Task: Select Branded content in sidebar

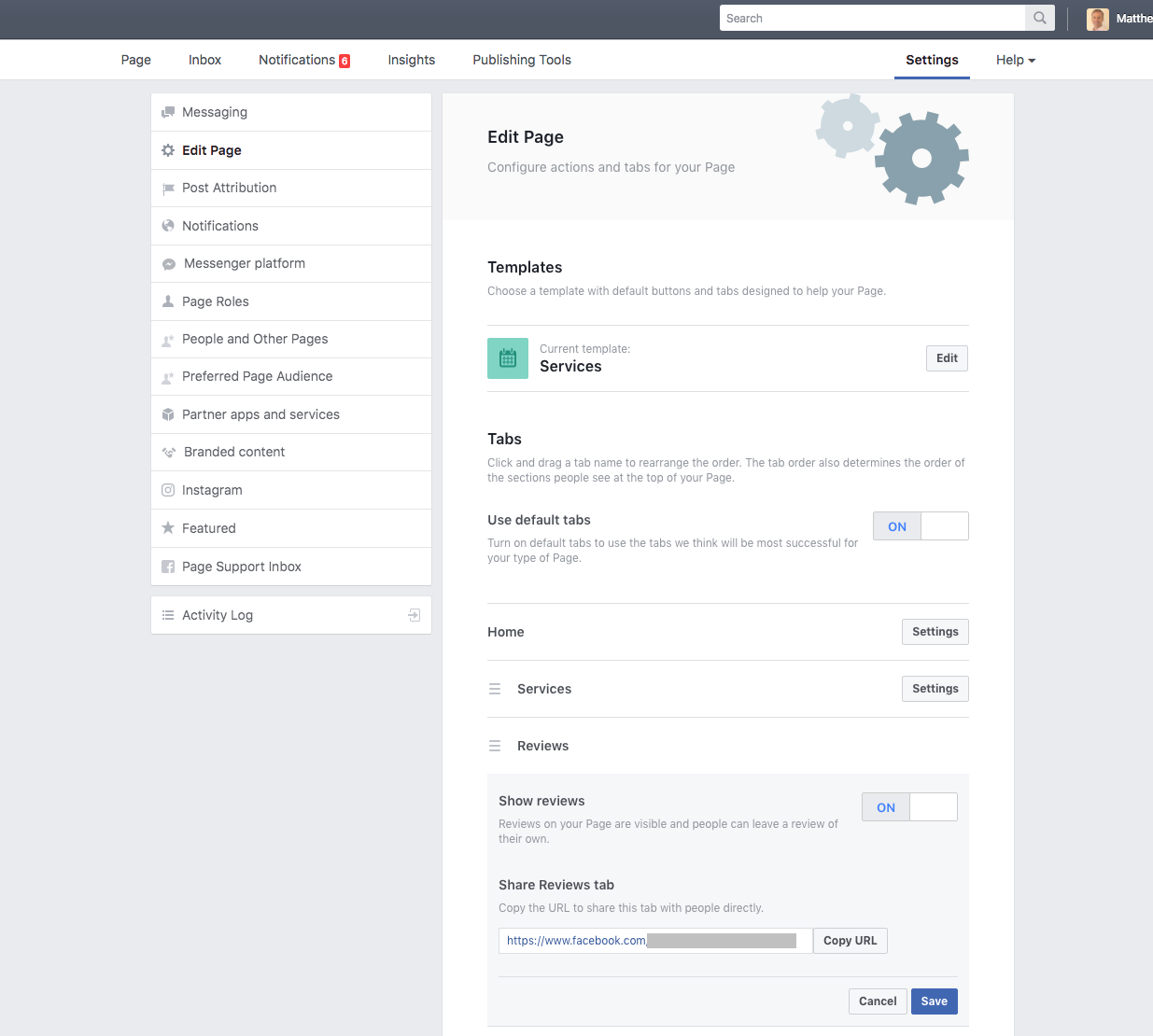Action: pyautogui.click(x=291, y=452)
